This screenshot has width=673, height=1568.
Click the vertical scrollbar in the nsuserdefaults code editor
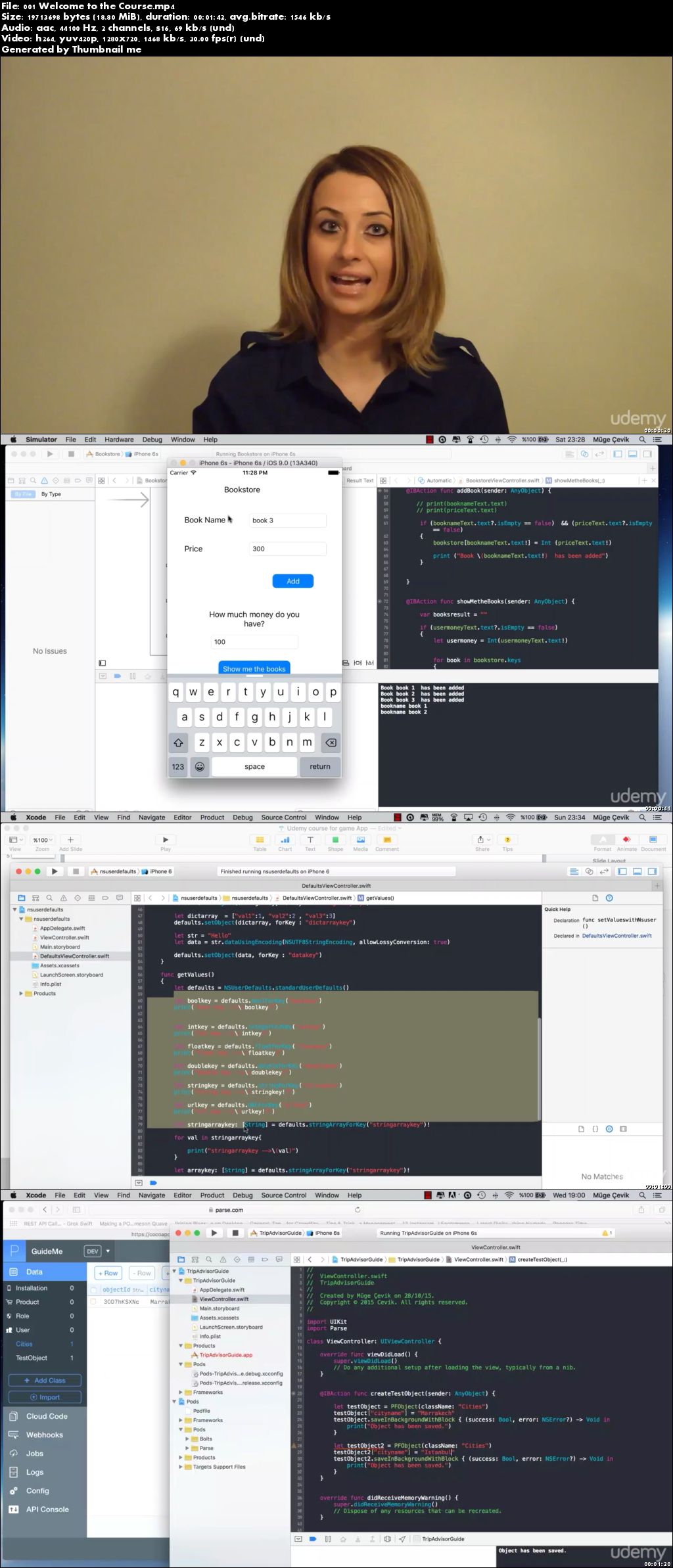tap(539, 1069)
